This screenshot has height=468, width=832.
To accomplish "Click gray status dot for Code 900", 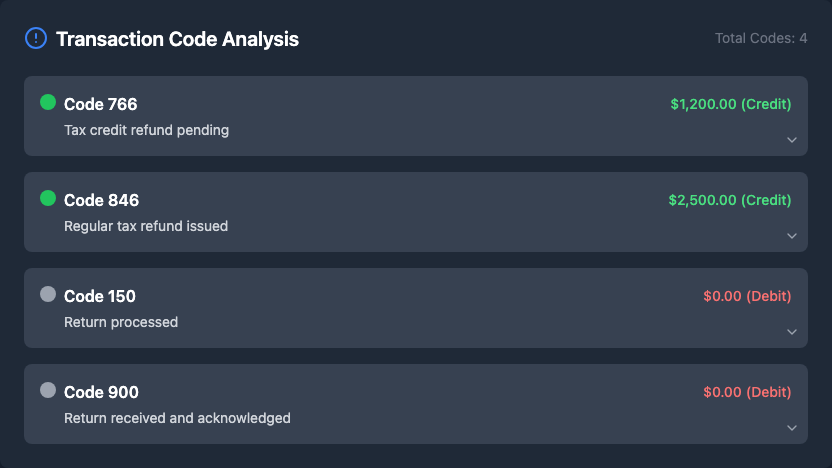I will click(x=48, y=390).
